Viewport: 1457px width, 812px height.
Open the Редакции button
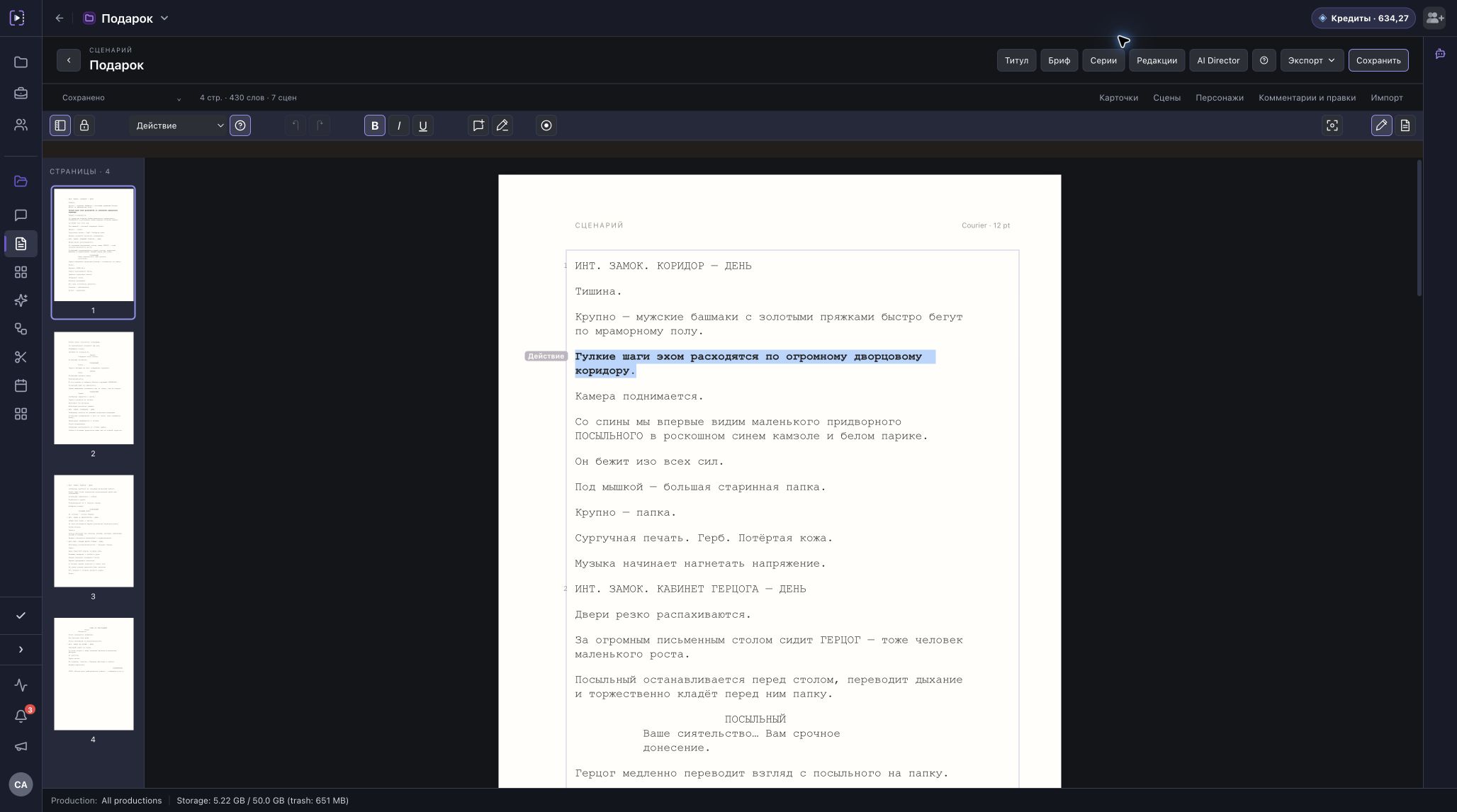1157,60
